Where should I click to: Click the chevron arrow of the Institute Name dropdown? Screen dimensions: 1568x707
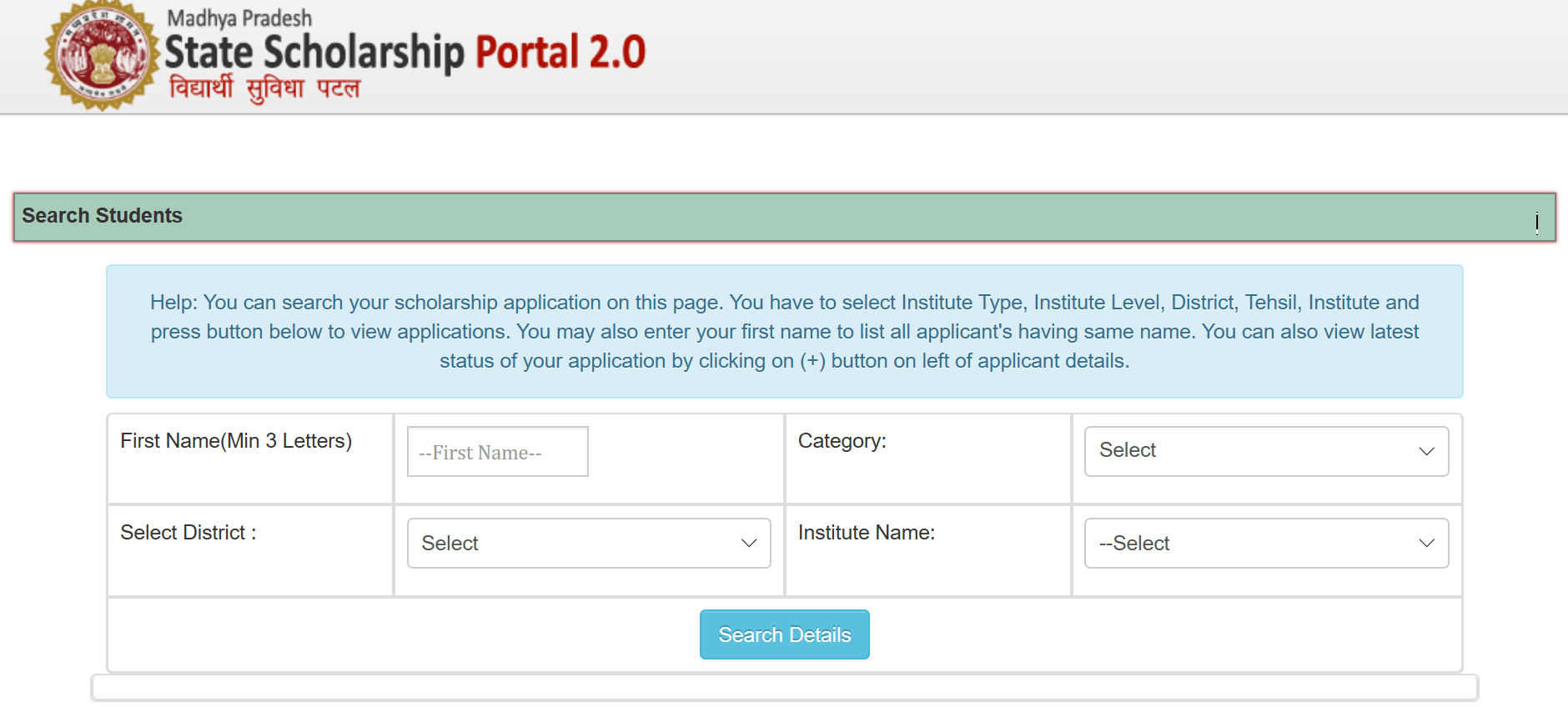click(1426, 544)
